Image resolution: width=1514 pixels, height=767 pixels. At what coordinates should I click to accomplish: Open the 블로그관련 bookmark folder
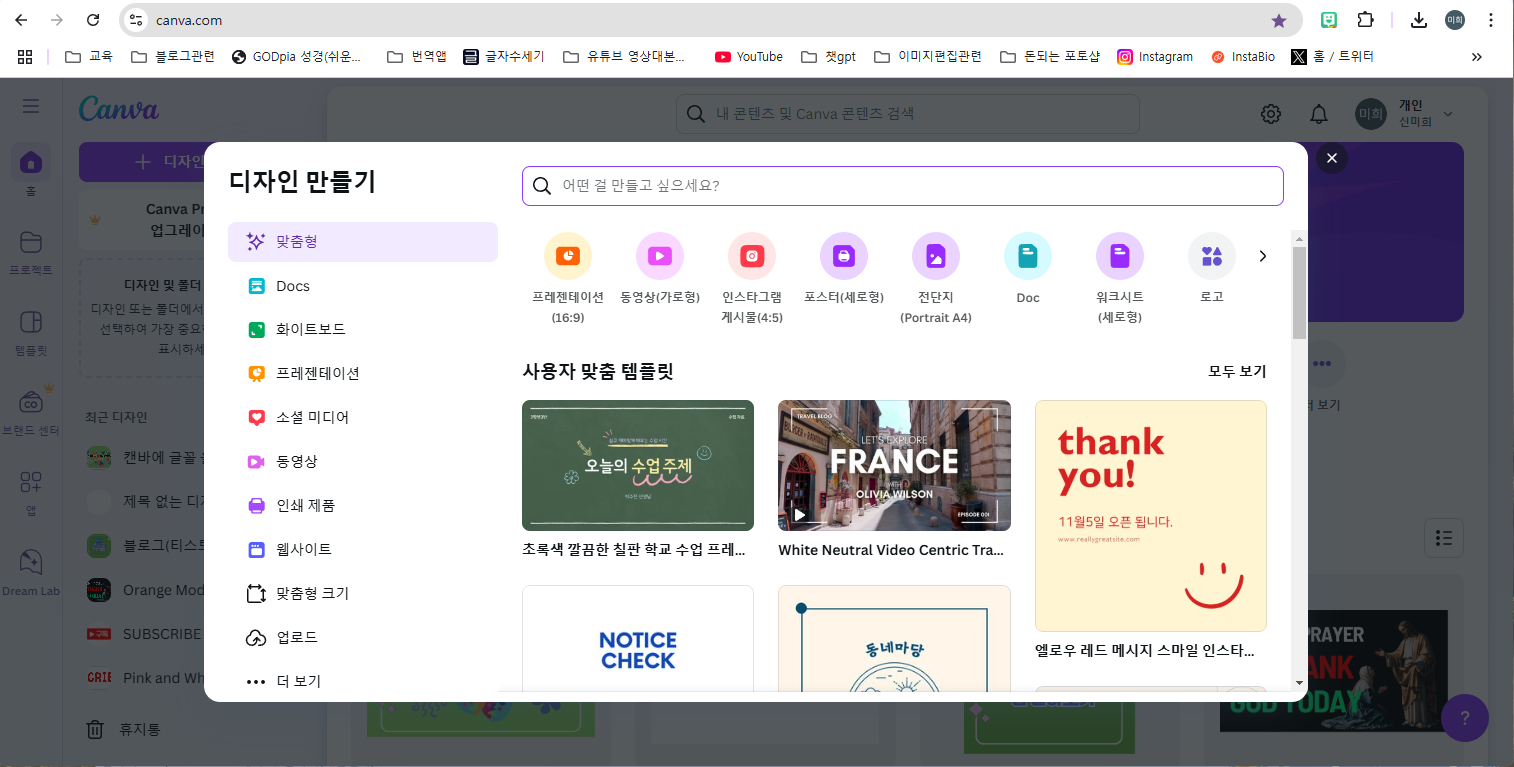click(x=173, y=57)
